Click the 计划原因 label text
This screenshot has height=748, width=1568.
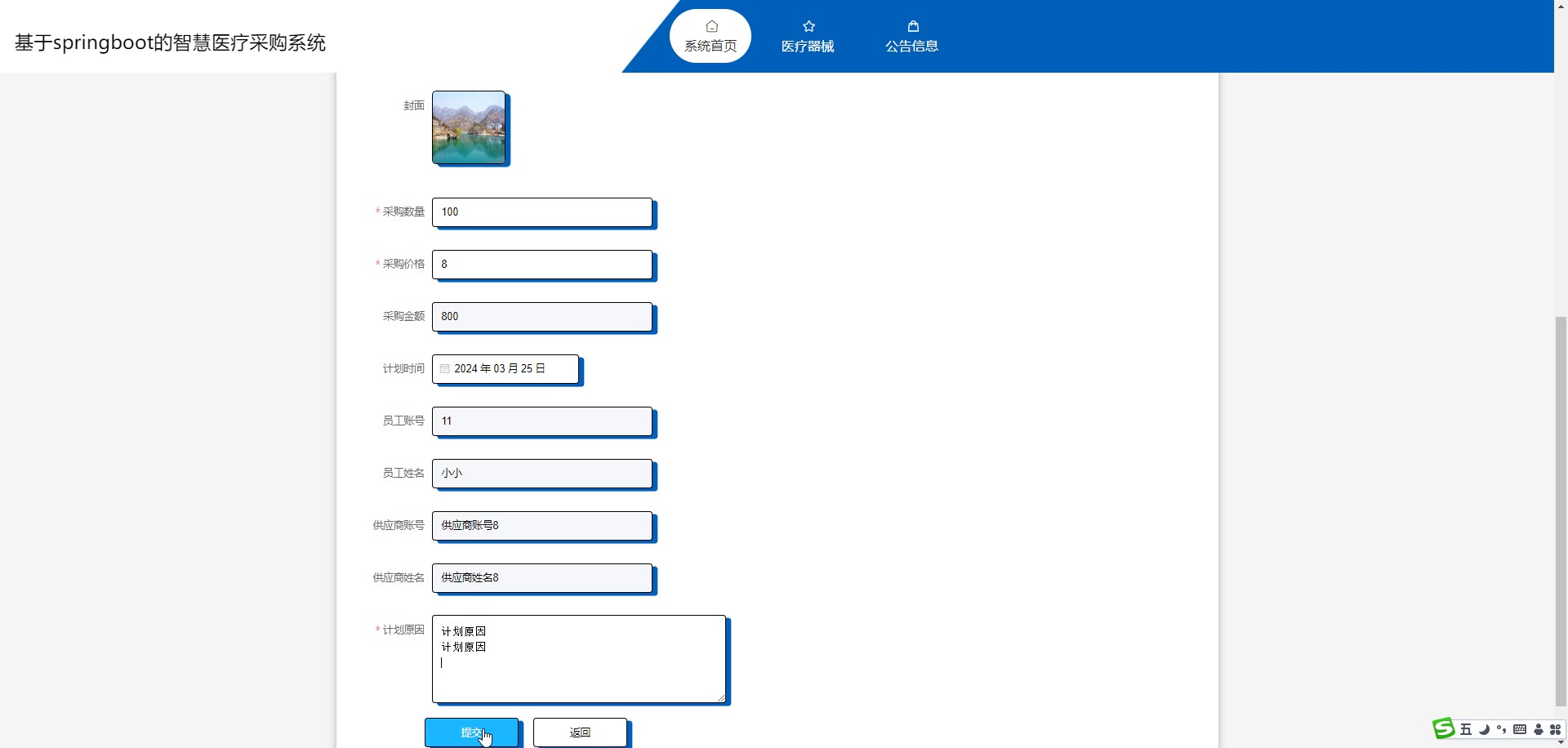(403, 630)
